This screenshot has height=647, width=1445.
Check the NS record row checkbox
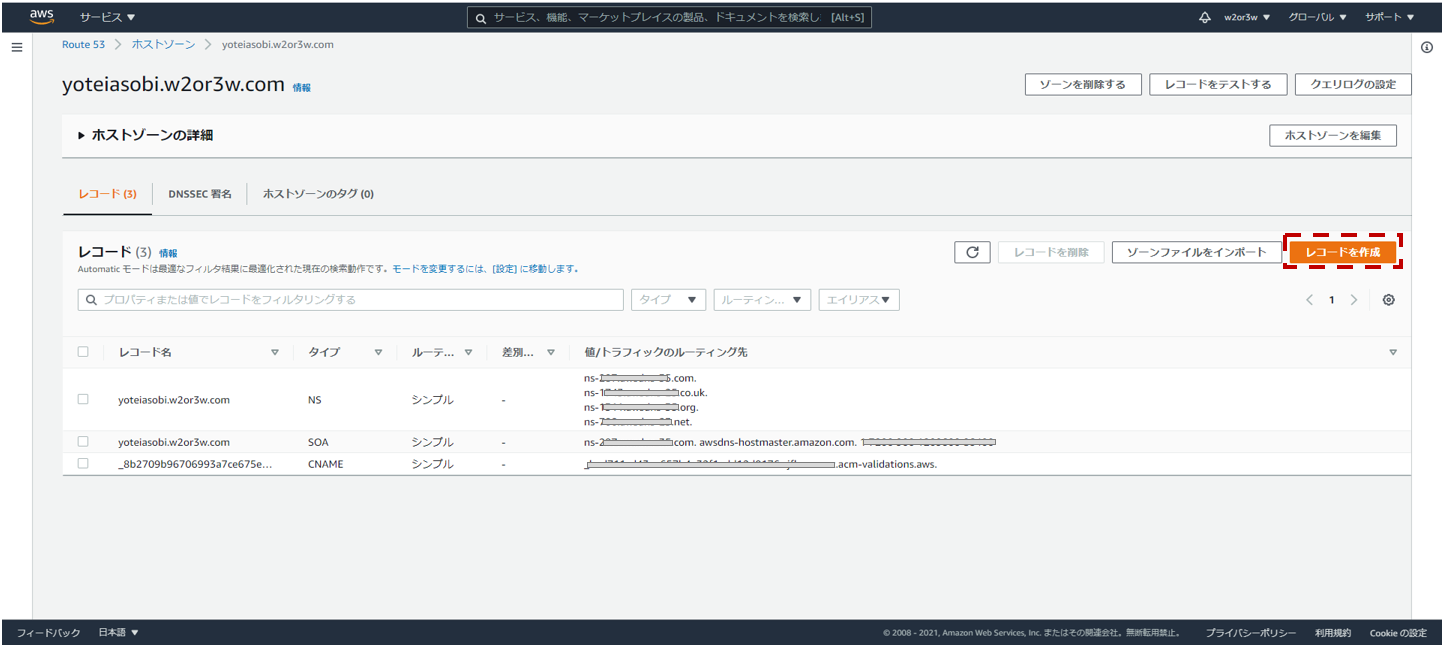click(83, 399)
